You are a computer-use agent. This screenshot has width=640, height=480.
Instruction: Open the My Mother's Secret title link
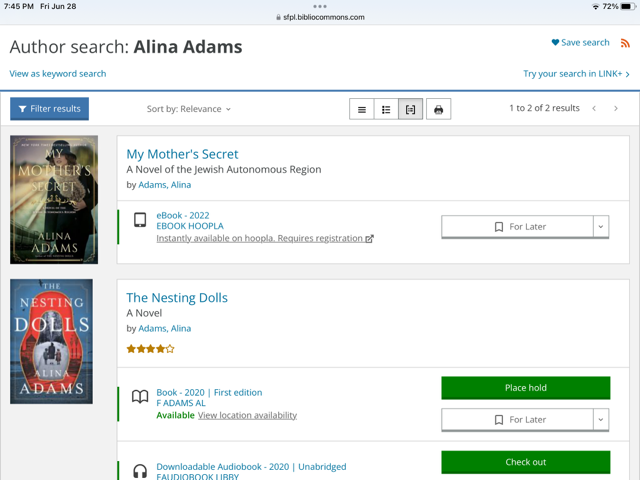point(182,154)
